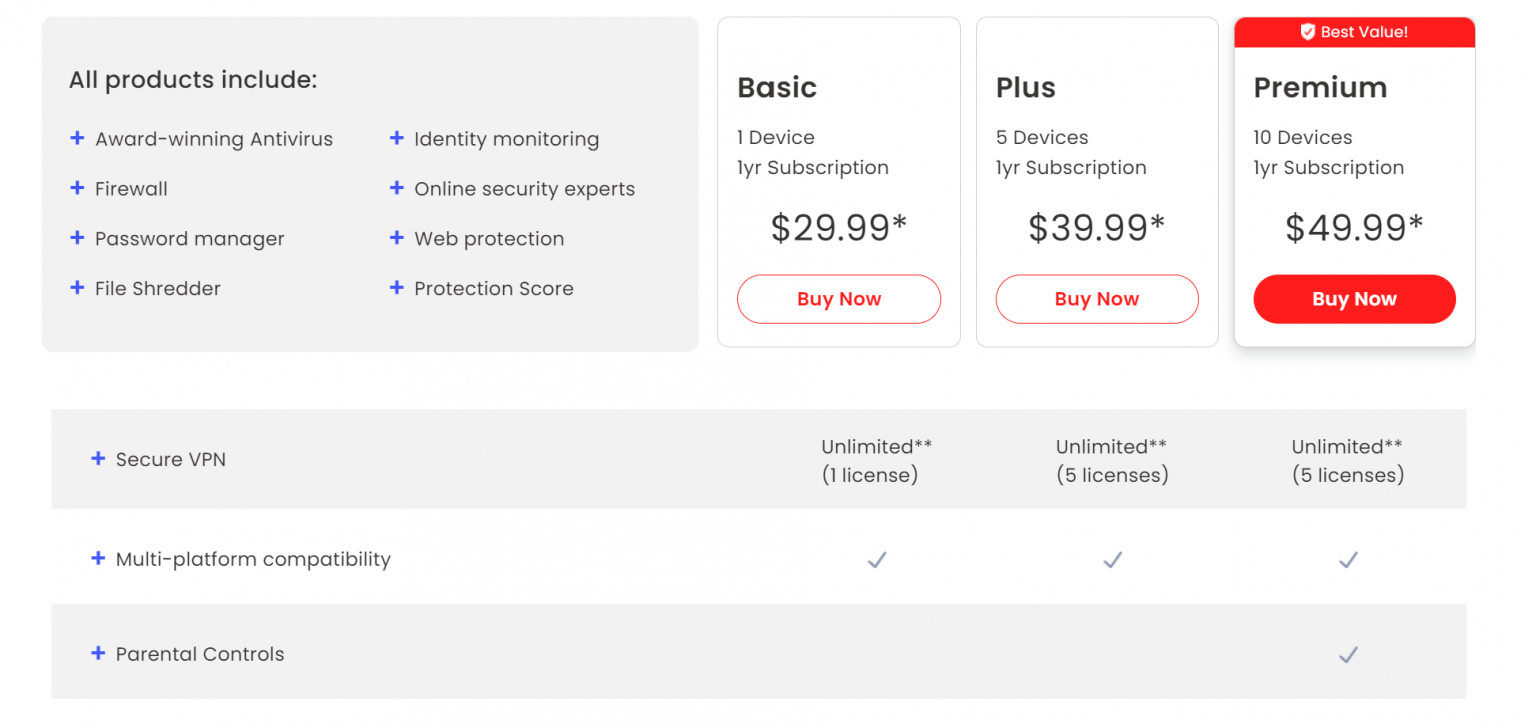The height and width of the screenshot is (728, 1536).
Task: Click the plus icon beside Award-winning Antivirus
Action: point(78,139)
